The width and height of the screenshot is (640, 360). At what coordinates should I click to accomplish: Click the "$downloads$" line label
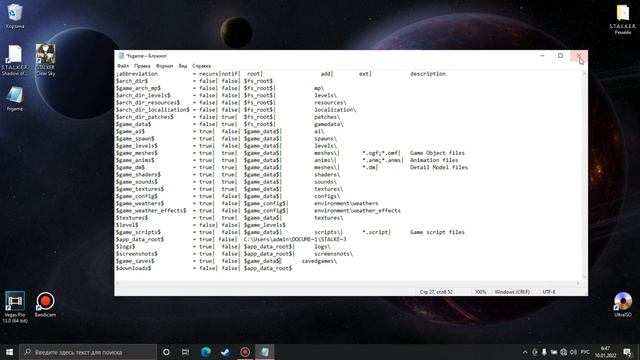[133, 268]
